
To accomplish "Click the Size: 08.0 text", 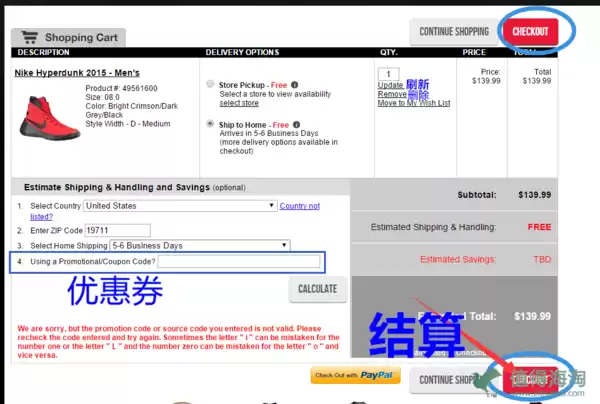I will point(103,97).
